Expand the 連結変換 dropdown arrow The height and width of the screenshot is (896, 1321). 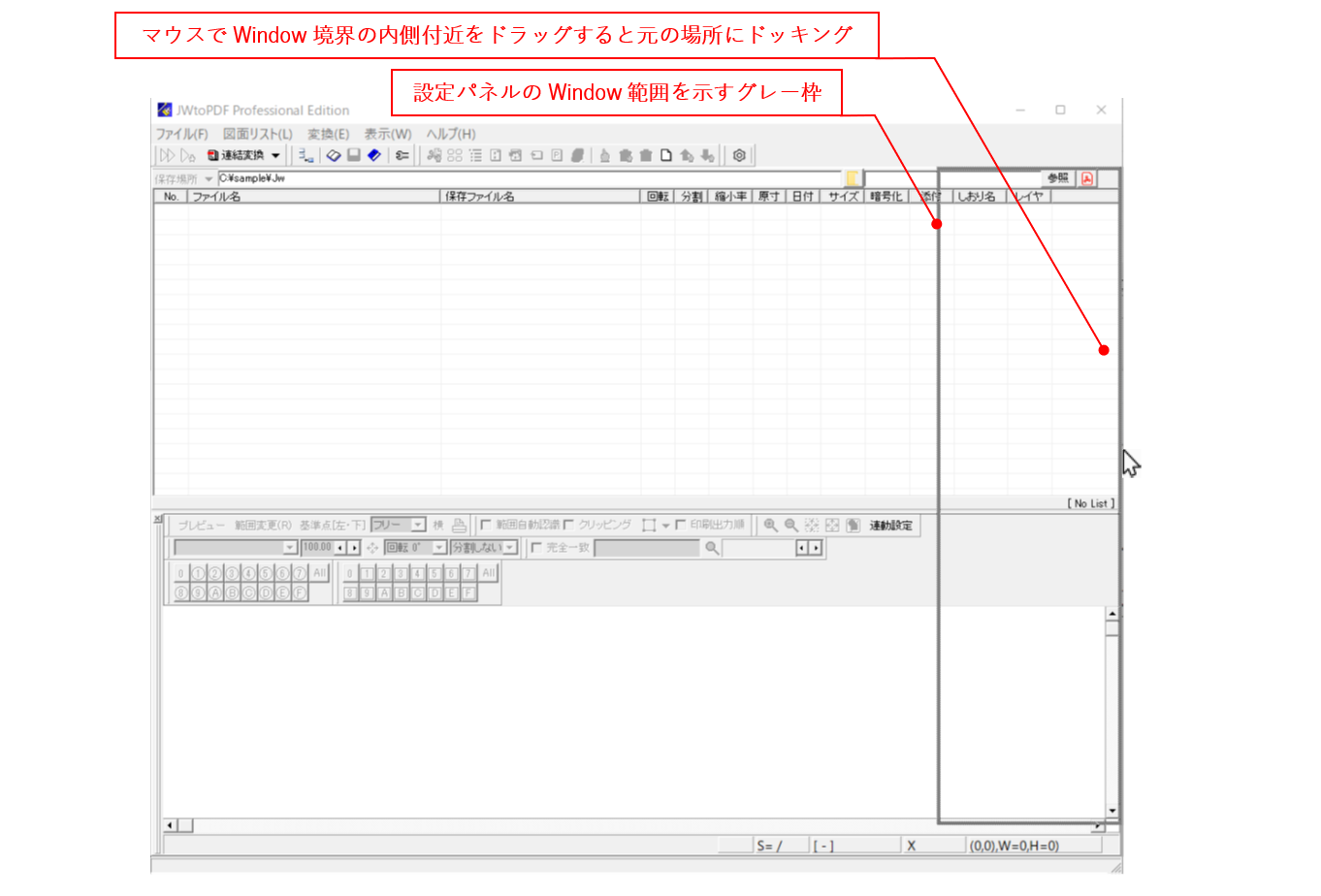pos(275,155)
